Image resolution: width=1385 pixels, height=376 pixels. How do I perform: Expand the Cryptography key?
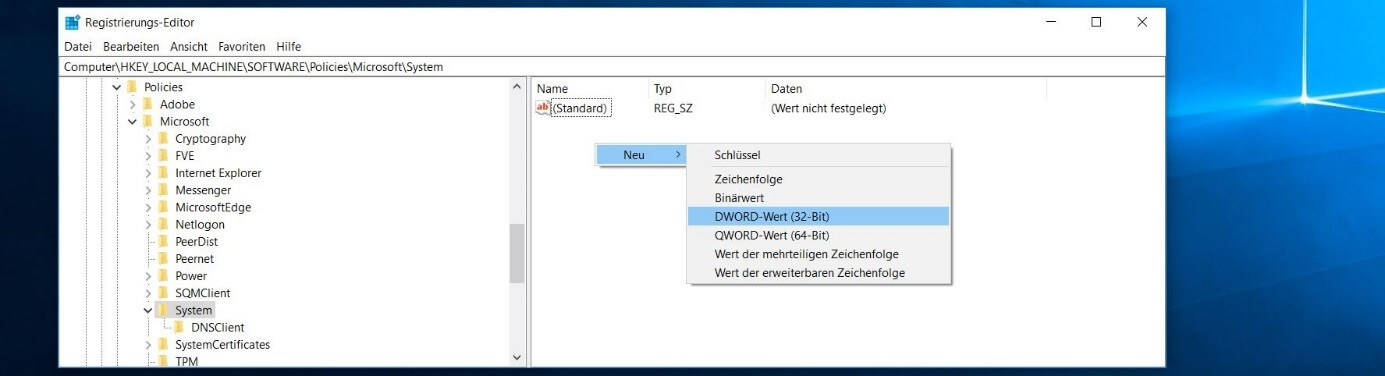pyautogui.click(x=148, y=139)
